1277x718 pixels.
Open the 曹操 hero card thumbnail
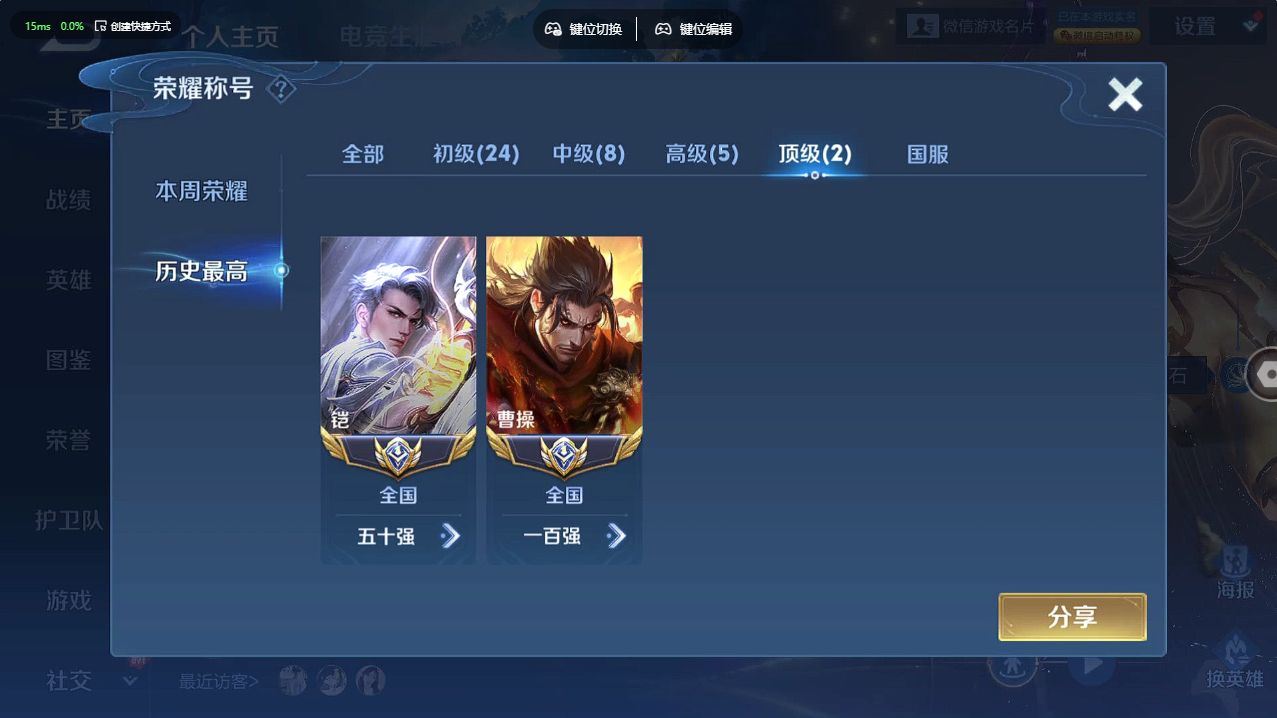click(564, 336)
